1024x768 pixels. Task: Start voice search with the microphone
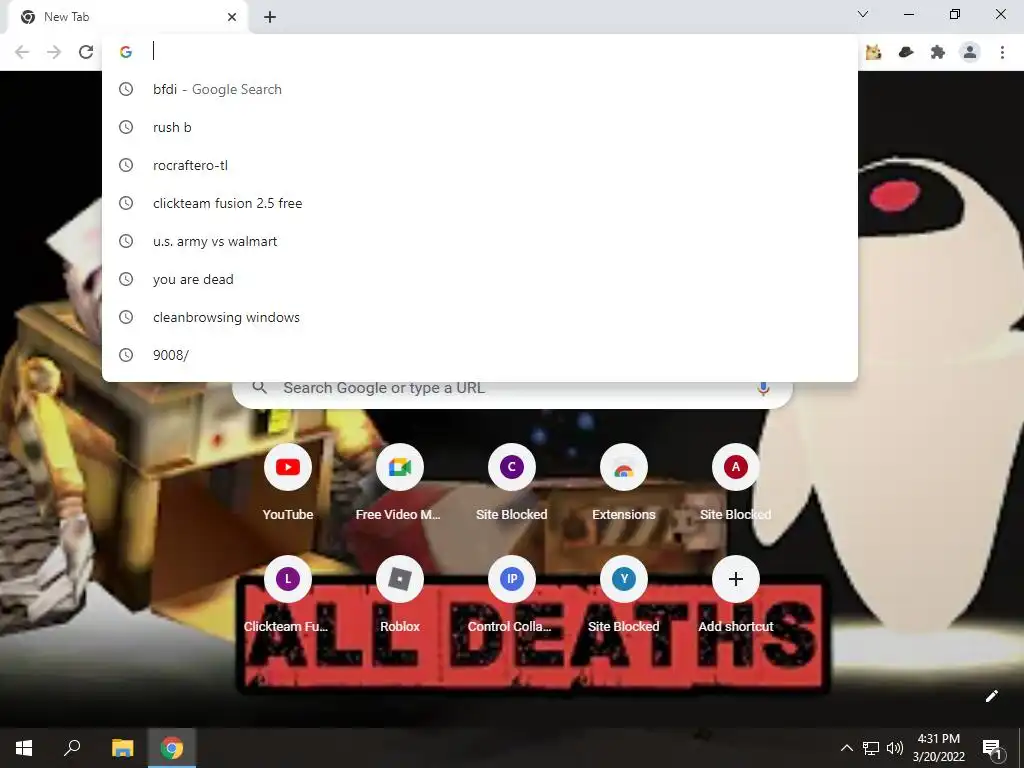(763, 389)
